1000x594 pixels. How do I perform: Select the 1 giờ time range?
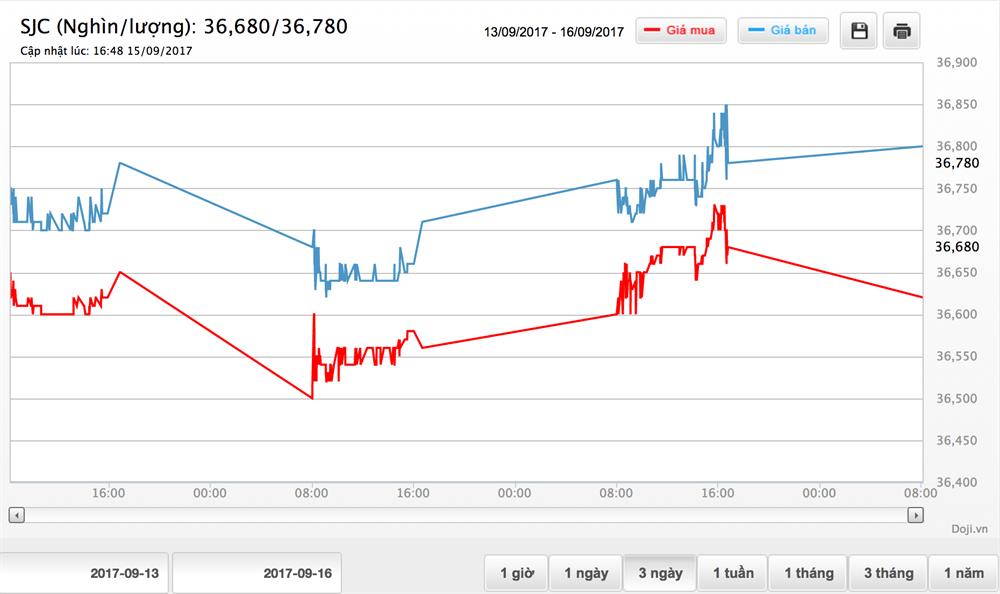click(516, 573)
